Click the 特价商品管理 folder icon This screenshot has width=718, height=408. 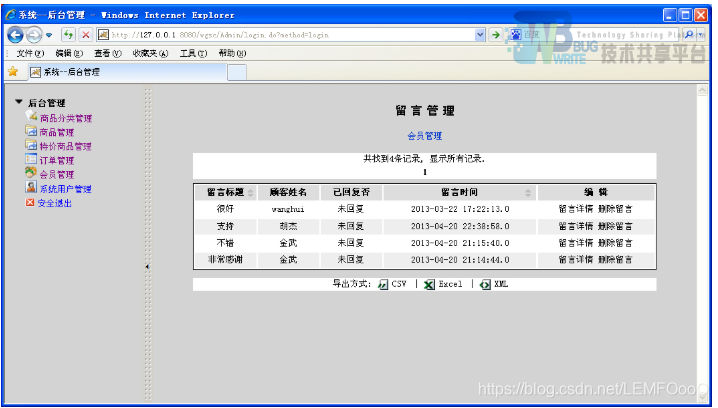31,145
